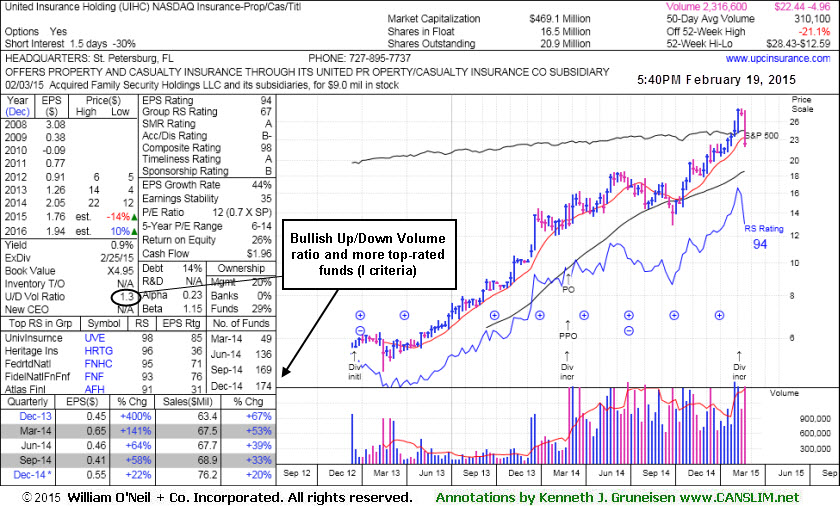Click the Book Value X4.95 row
Viewport: 840px width, 506px height.
[70, 271]
